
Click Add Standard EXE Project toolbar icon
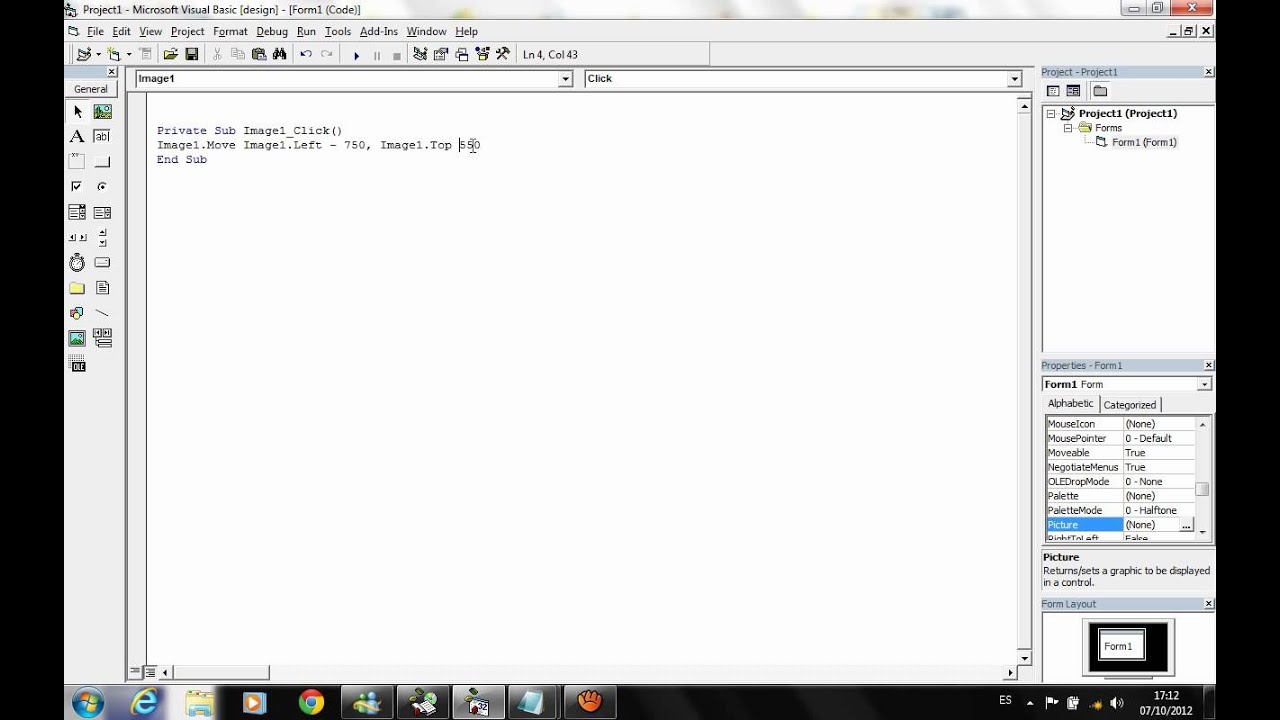(84, 55)
